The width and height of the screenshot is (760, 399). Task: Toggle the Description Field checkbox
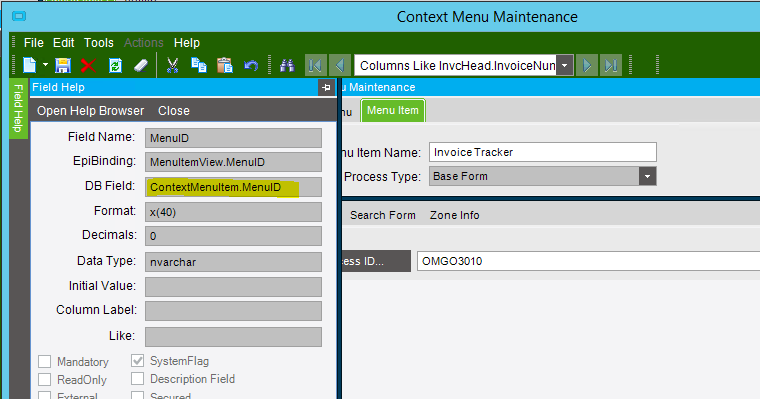(x=138, y=378)
